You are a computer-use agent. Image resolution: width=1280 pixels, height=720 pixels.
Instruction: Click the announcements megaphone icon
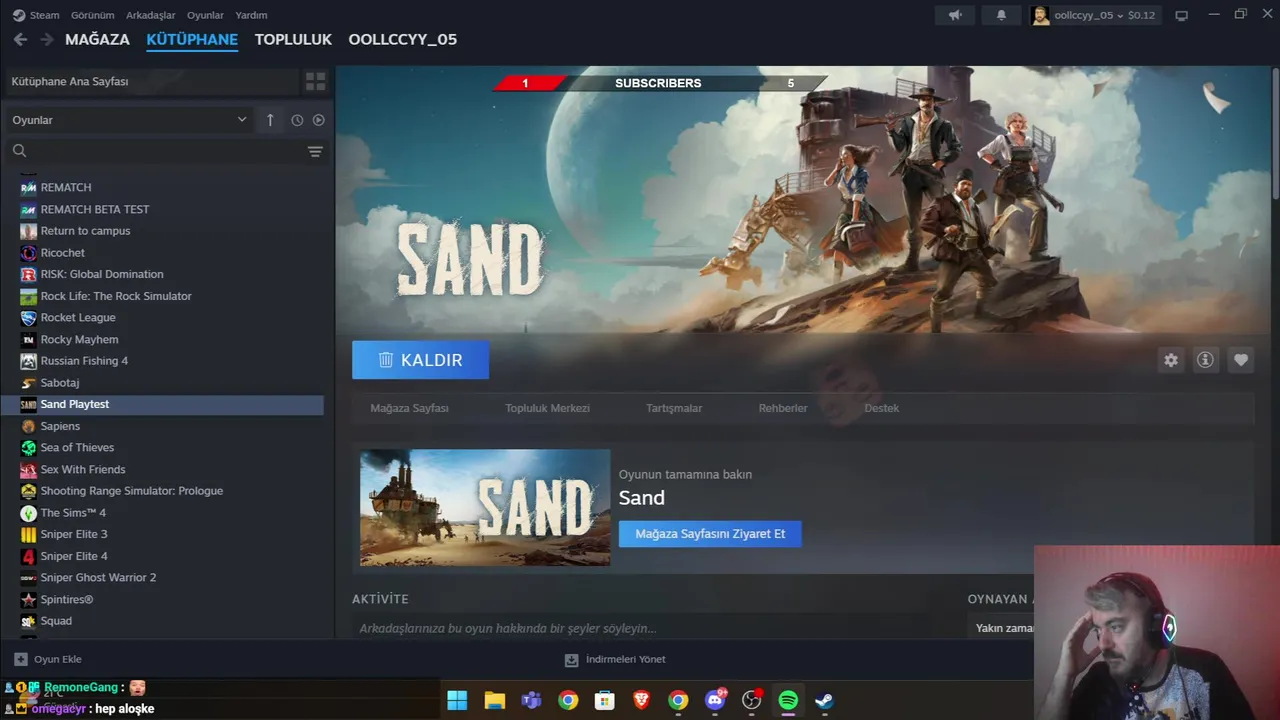click(955, 15)
